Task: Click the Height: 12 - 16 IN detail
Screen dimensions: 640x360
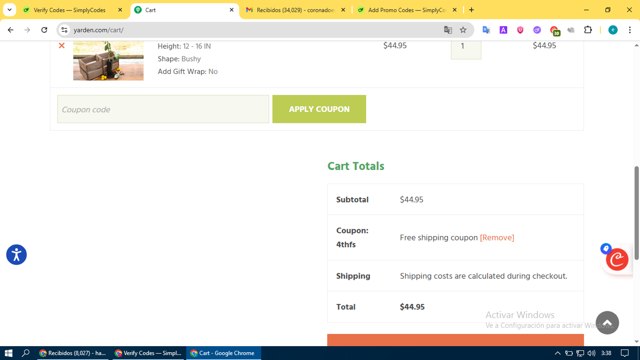Action: pos(184,46)
